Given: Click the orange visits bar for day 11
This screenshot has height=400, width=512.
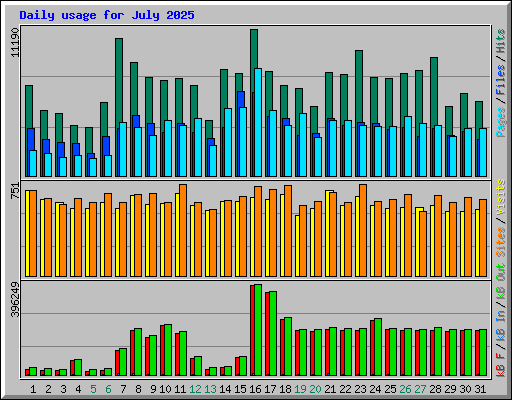Looking at the screenshot, I should point(183,230).
